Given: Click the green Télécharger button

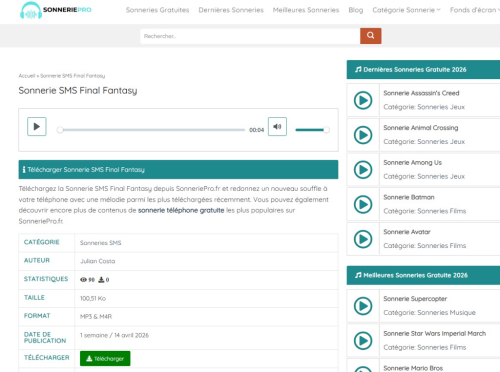Looking at the screenshot, I should pos(105,358).
